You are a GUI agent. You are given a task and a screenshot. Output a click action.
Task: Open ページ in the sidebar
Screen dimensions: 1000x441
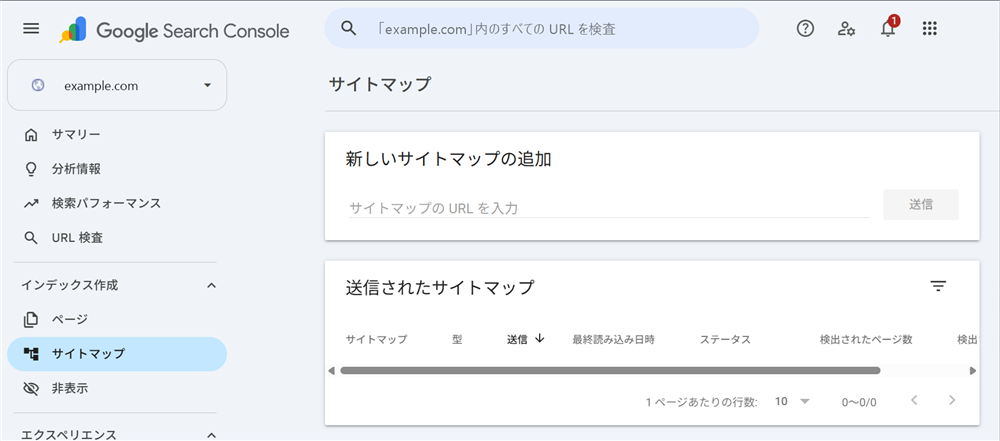pyautogui.click(x=117, y=320)
